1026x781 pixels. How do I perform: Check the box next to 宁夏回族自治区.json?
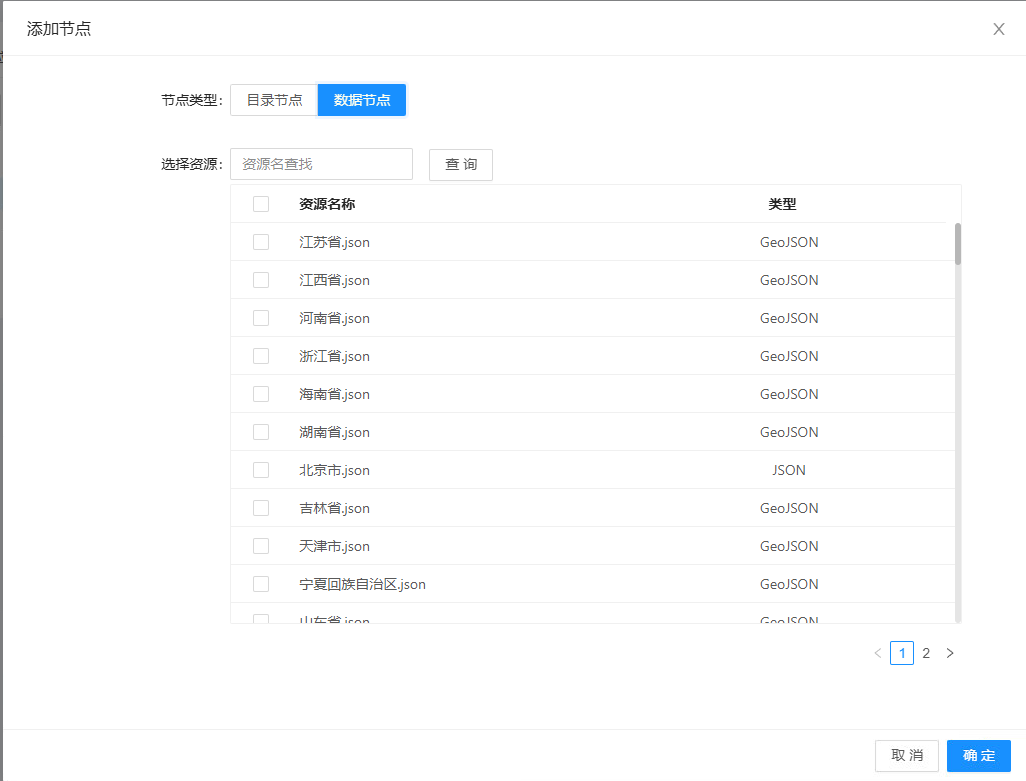(261, 583)
